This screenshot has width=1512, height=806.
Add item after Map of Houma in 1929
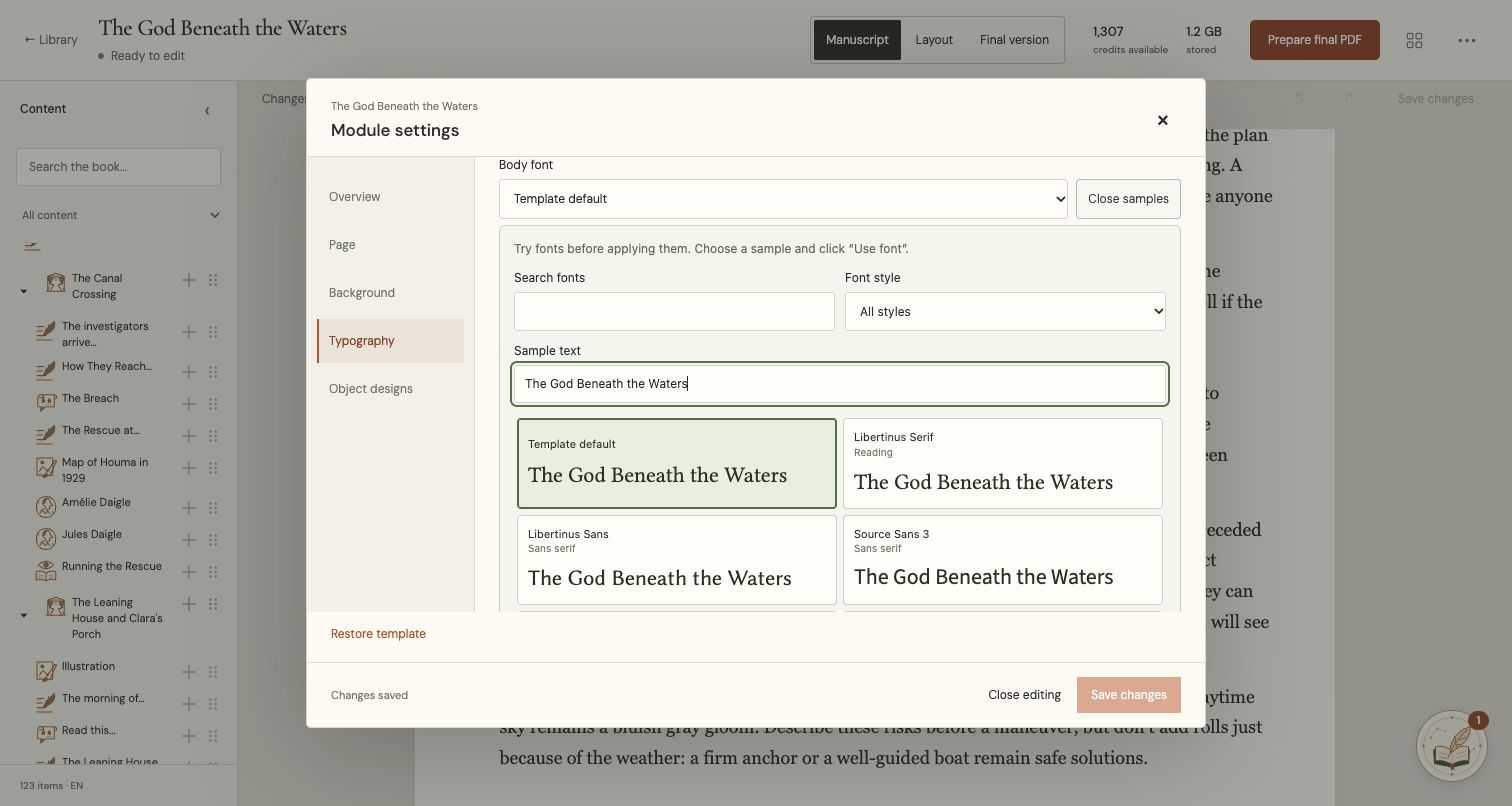[x=188, y=468]
